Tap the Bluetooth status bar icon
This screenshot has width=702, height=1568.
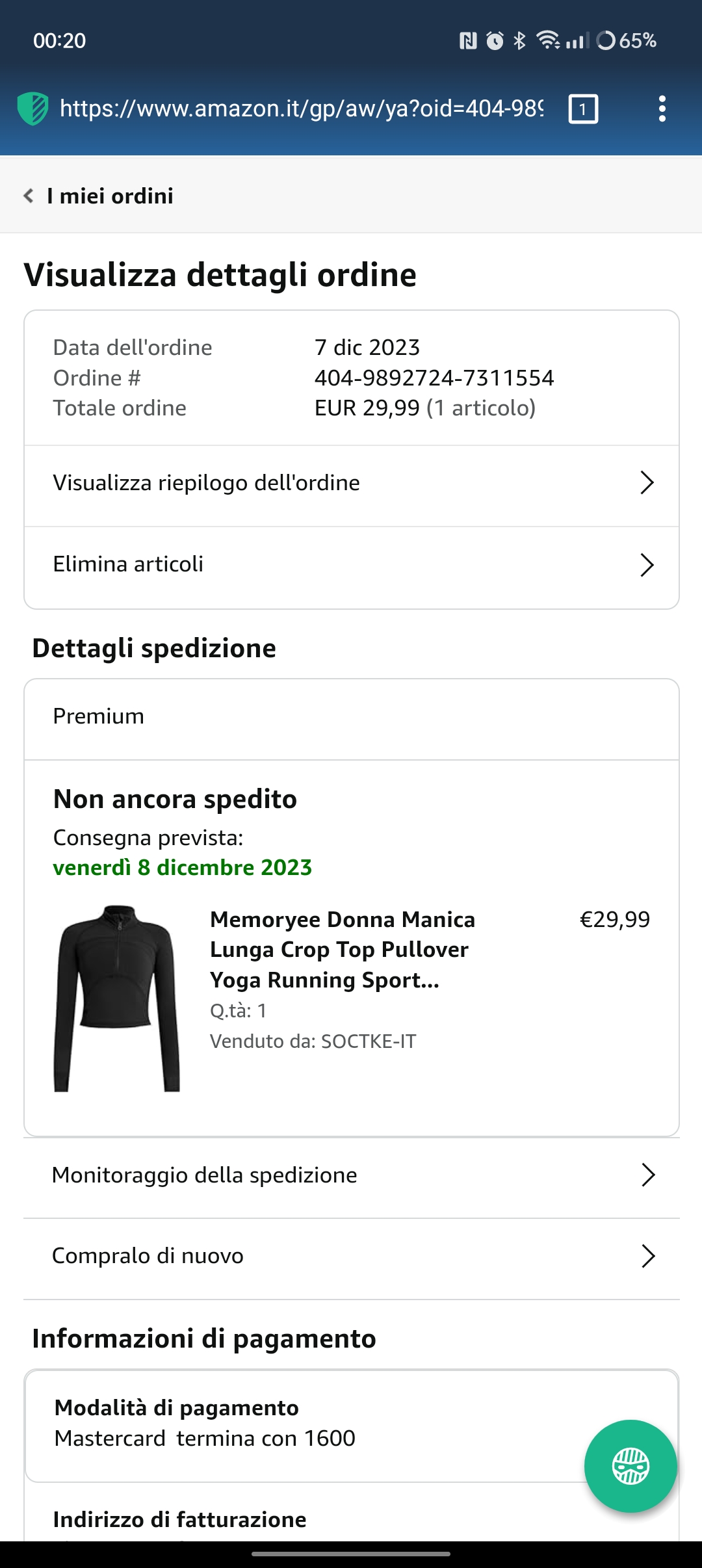click(x=519, y=41)
